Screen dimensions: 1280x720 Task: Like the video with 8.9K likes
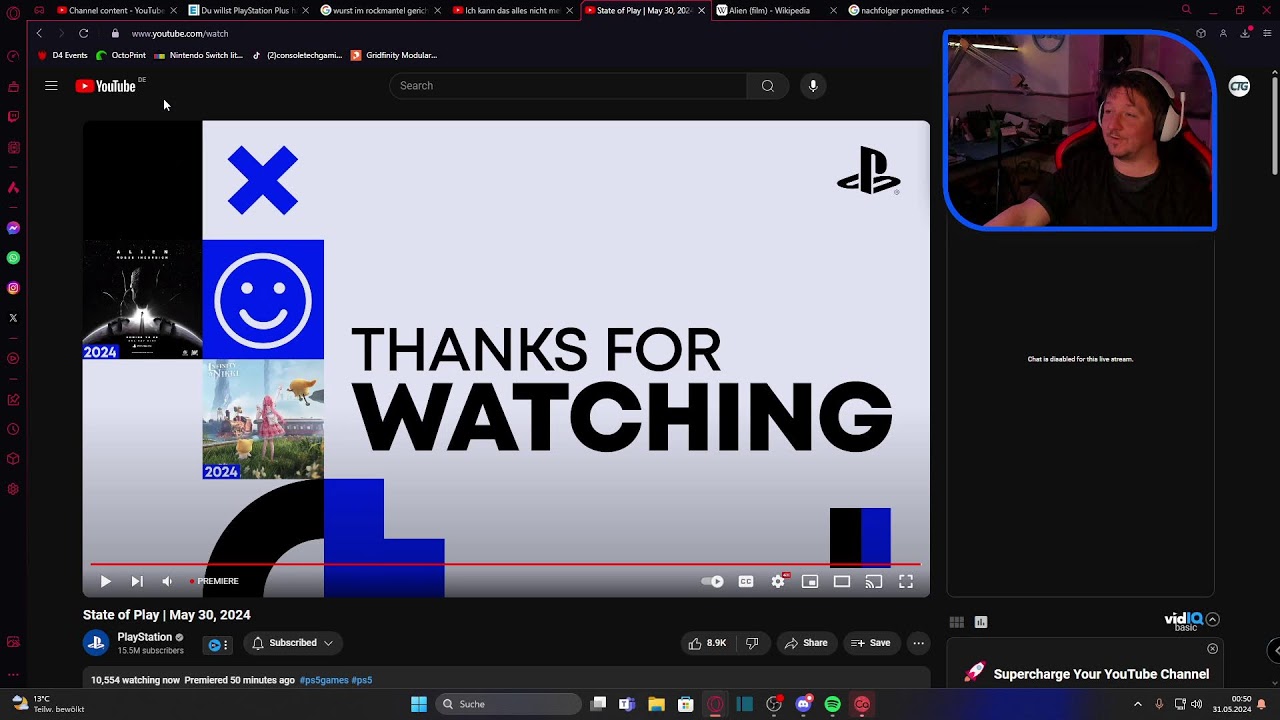(x=707, y=643)
